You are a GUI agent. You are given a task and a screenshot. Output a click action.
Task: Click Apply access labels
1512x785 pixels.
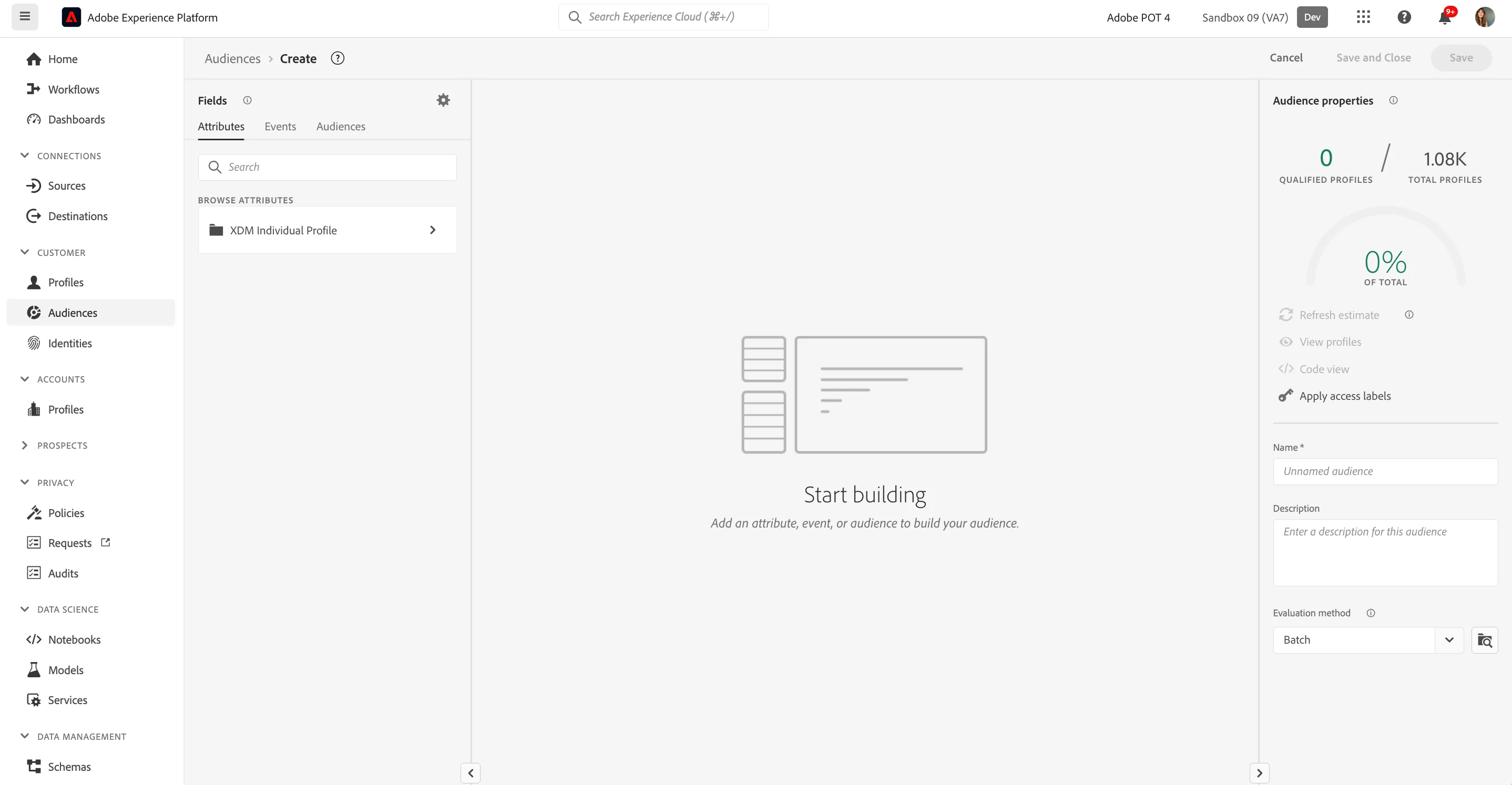tap(1334, 396)
